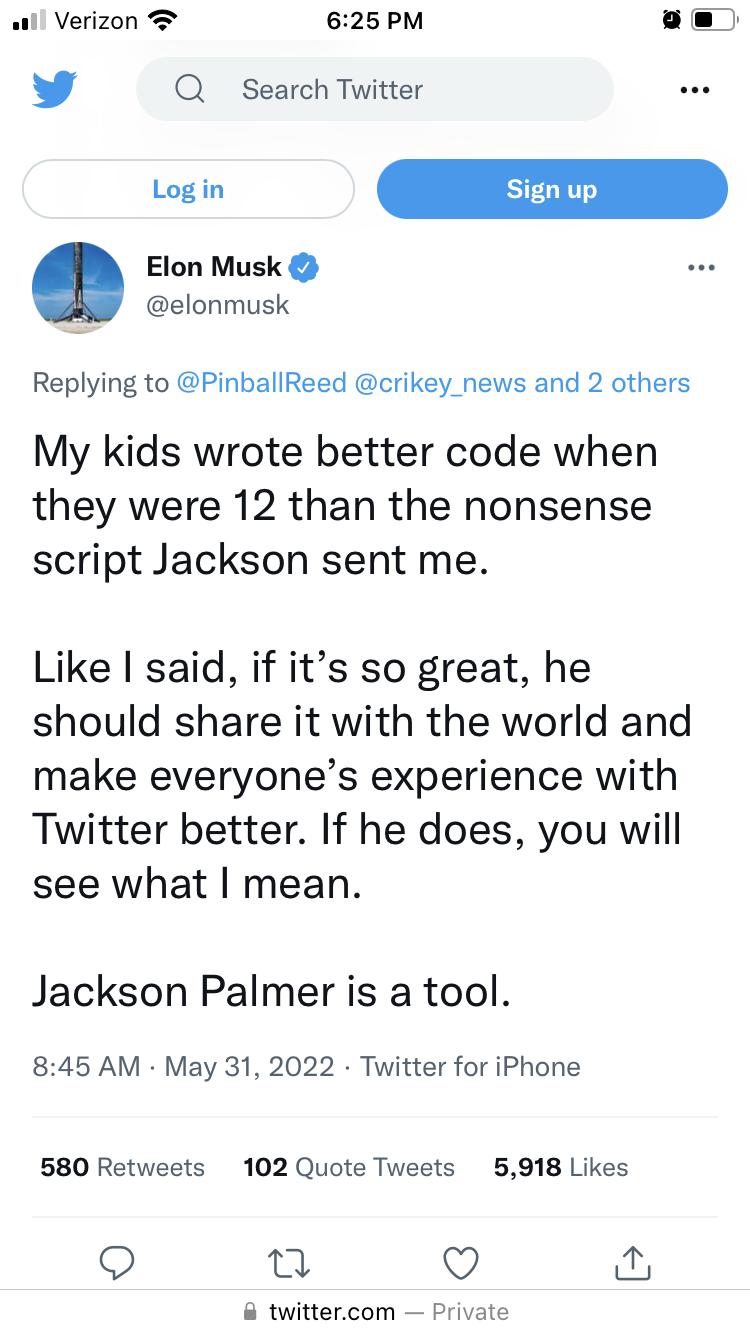Like the tweet using the heart icon
This screenshot has width=750, height=1334.
(460, 1263)
